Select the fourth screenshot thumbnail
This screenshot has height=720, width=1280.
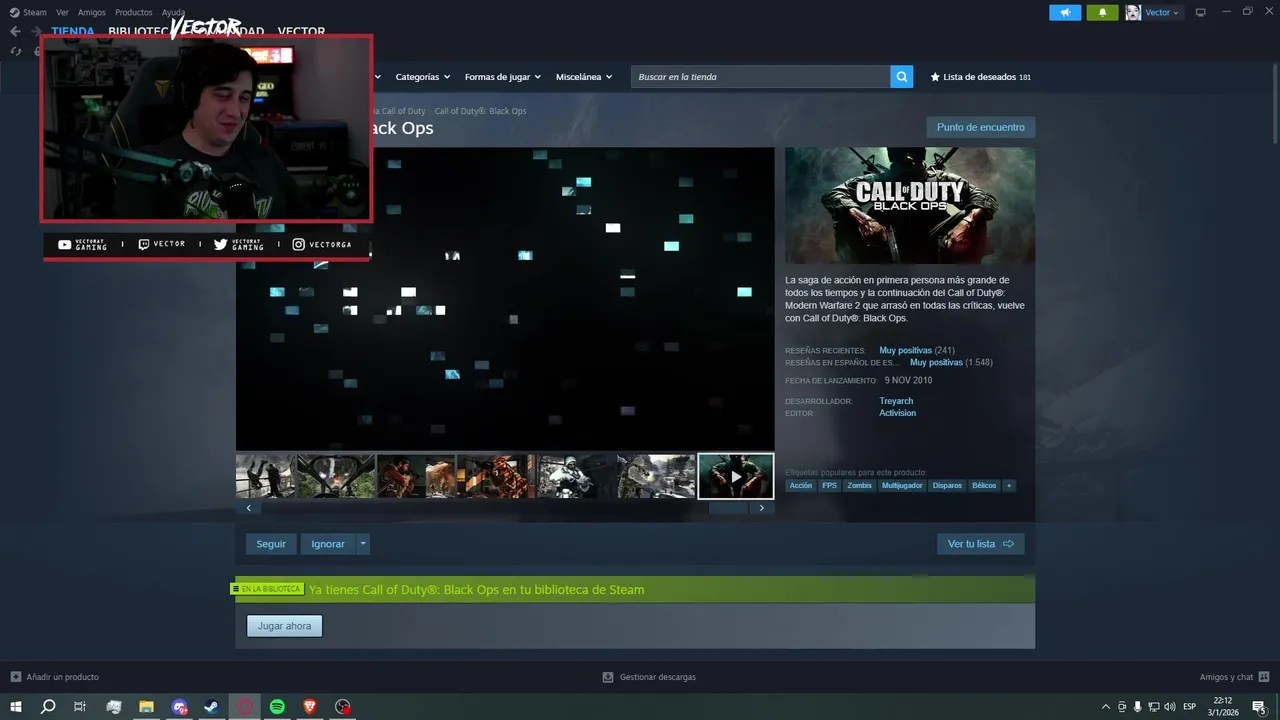point(496,476)
